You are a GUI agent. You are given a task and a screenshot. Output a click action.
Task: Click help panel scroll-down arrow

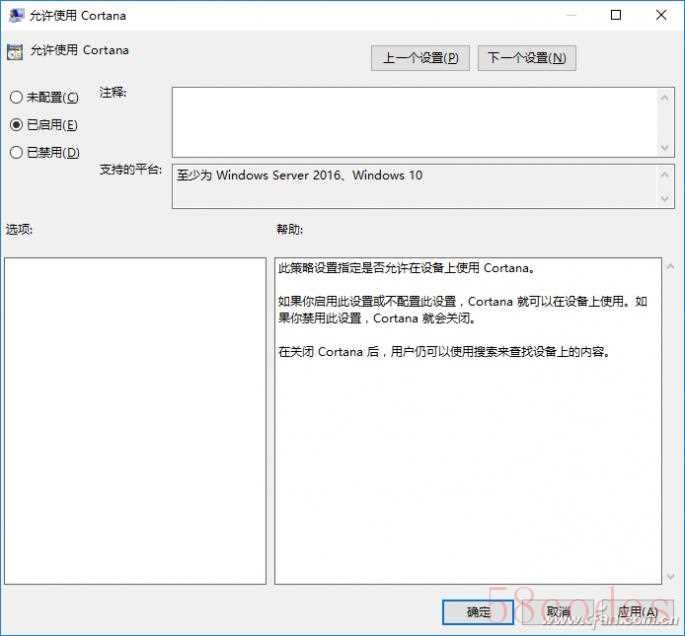point(670,577)
